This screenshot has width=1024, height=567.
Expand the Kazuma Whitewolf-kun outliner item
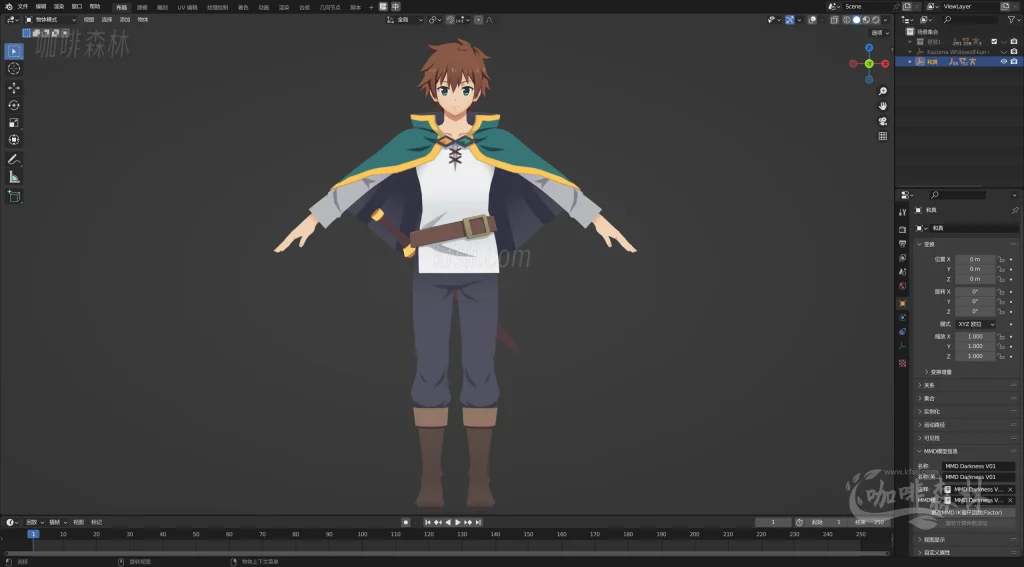pyautogui.click(x=910, y=52)
